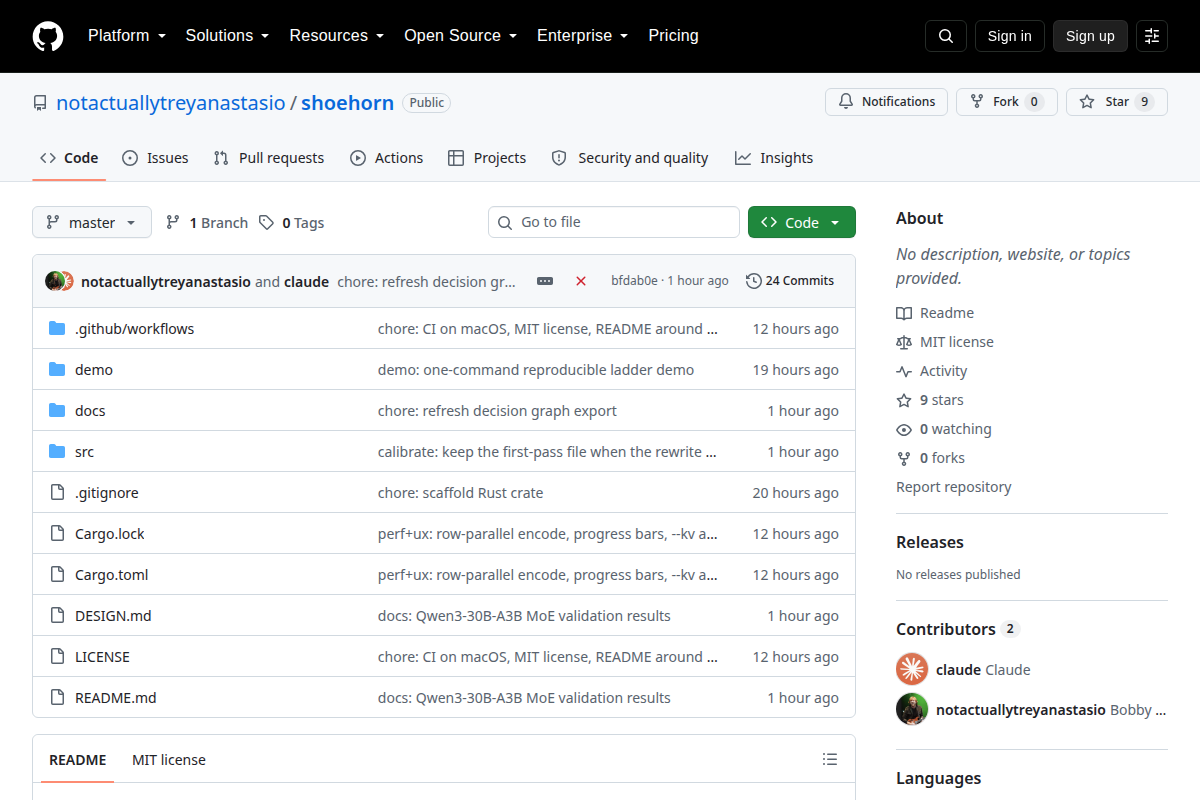Click the folder icon beside src
This screenshot has height=800, width=1200.
pos(57,452)
